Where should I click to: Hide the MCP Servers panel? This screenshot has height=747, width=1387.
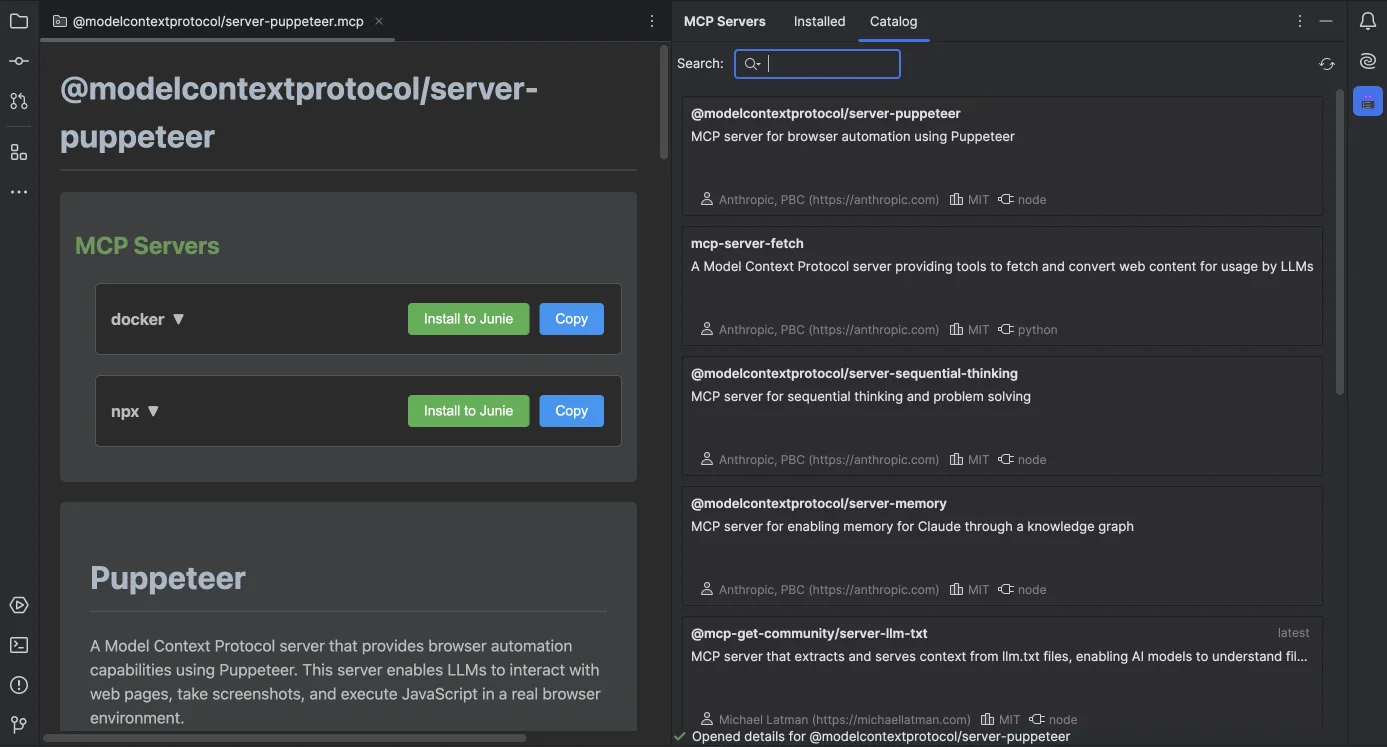point(1326,21)
